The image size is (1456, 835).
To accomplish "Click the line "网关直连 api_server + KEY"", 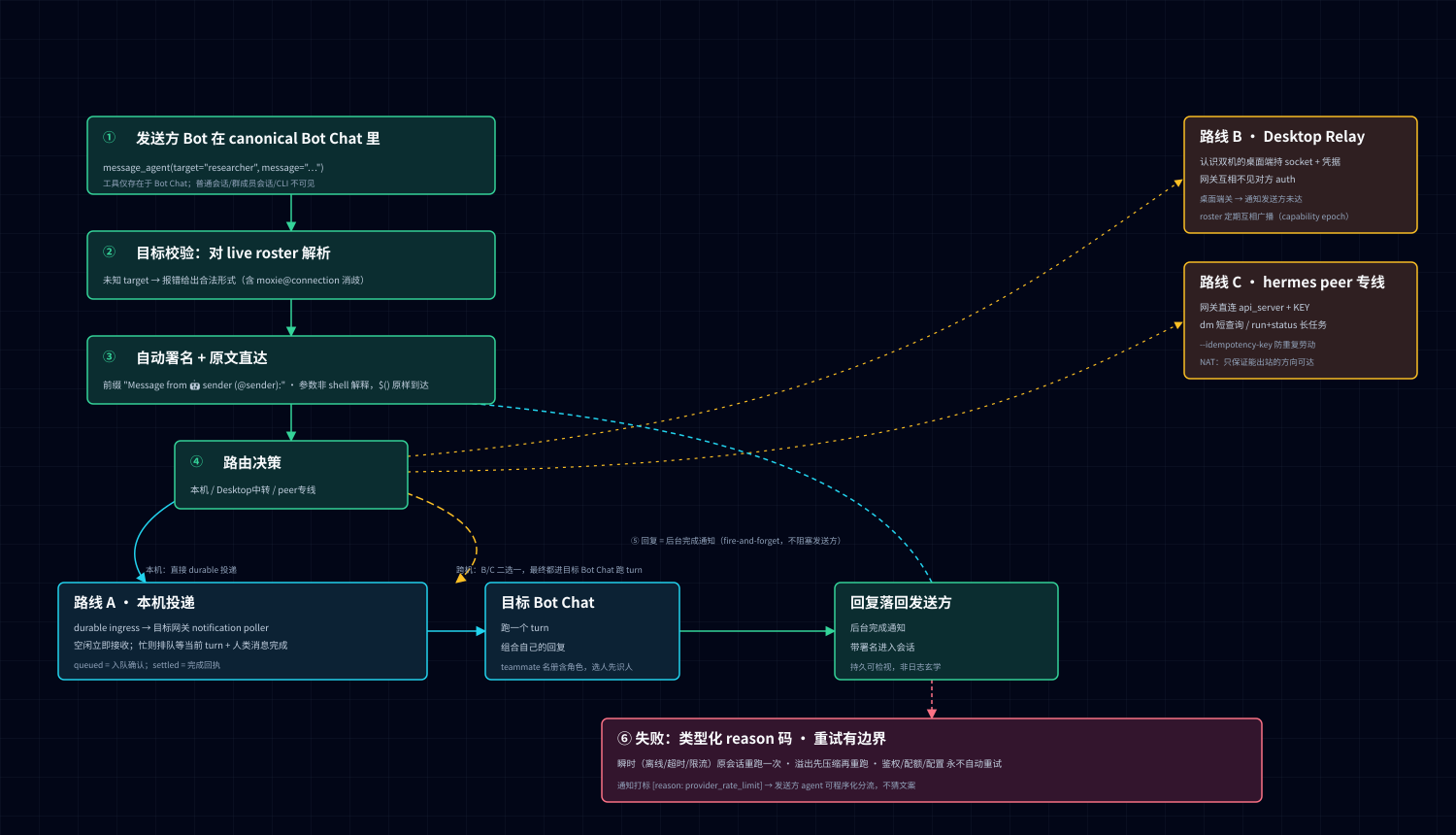I will [1255, 308].
